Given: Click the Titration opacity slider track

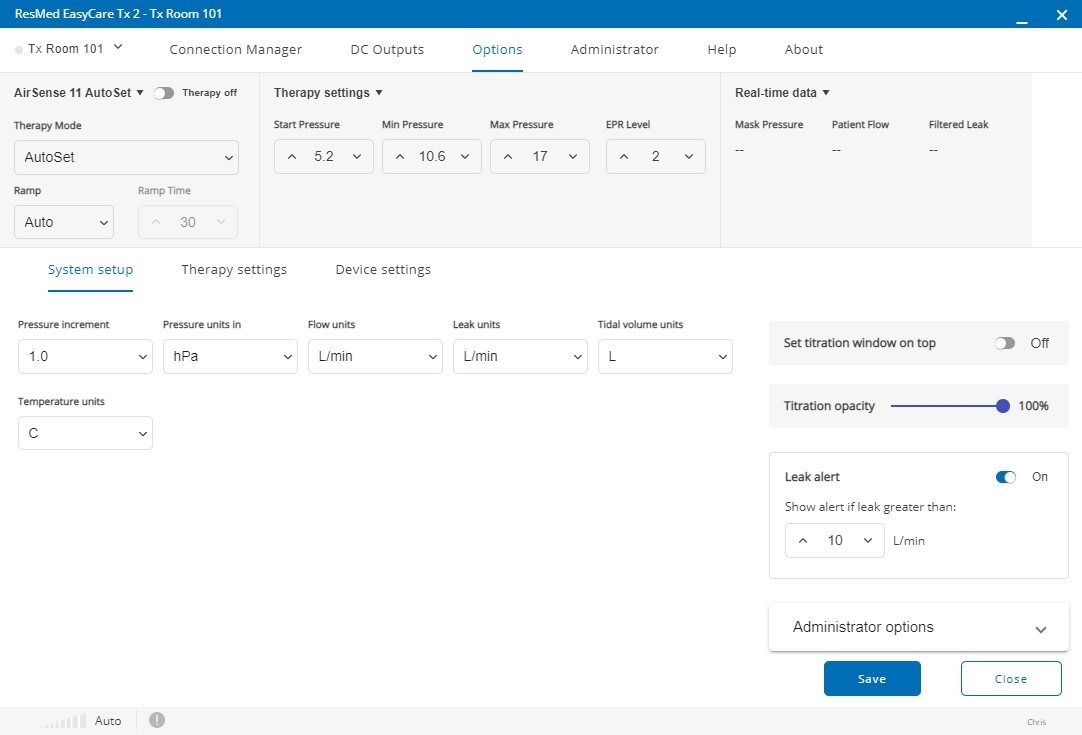Looking at the screenshot, I should coord(945,406).
